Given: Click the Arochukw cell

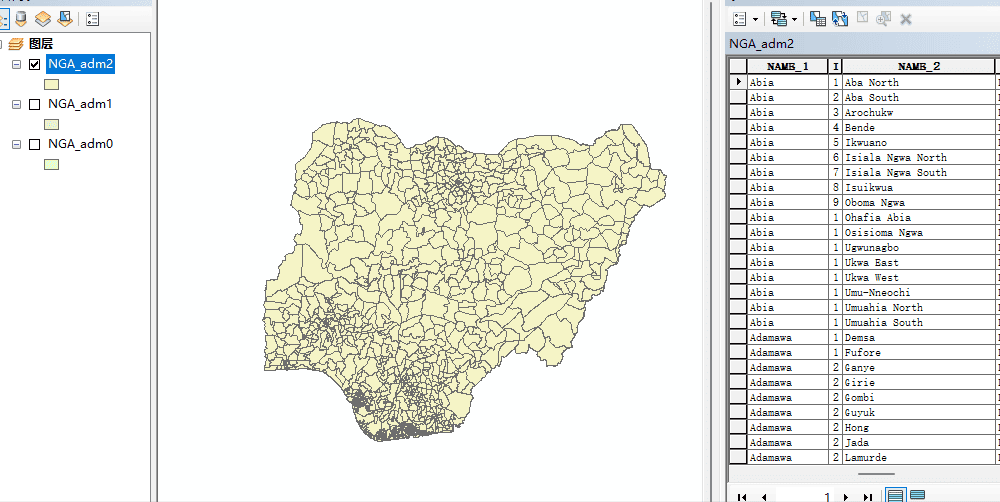Looking at the screenshot, I should coord(919,112).
